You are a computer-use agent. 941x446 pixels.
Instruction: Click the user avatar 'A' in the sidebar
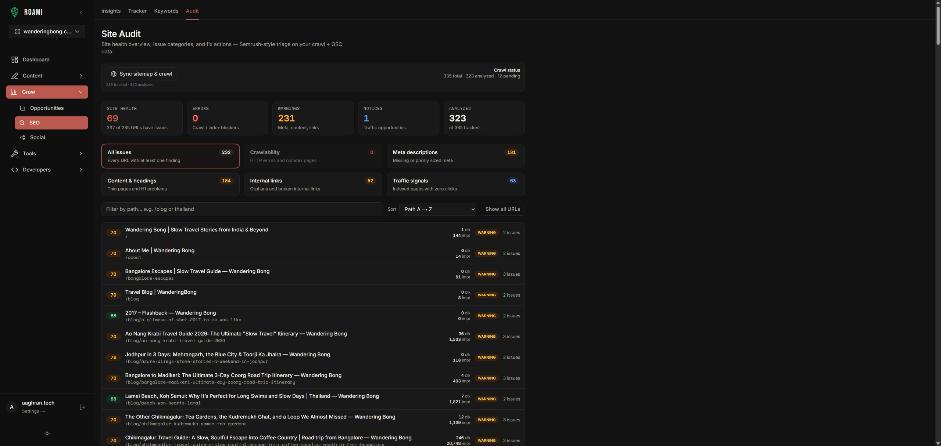pyautogui.click(x=11, y=407)
